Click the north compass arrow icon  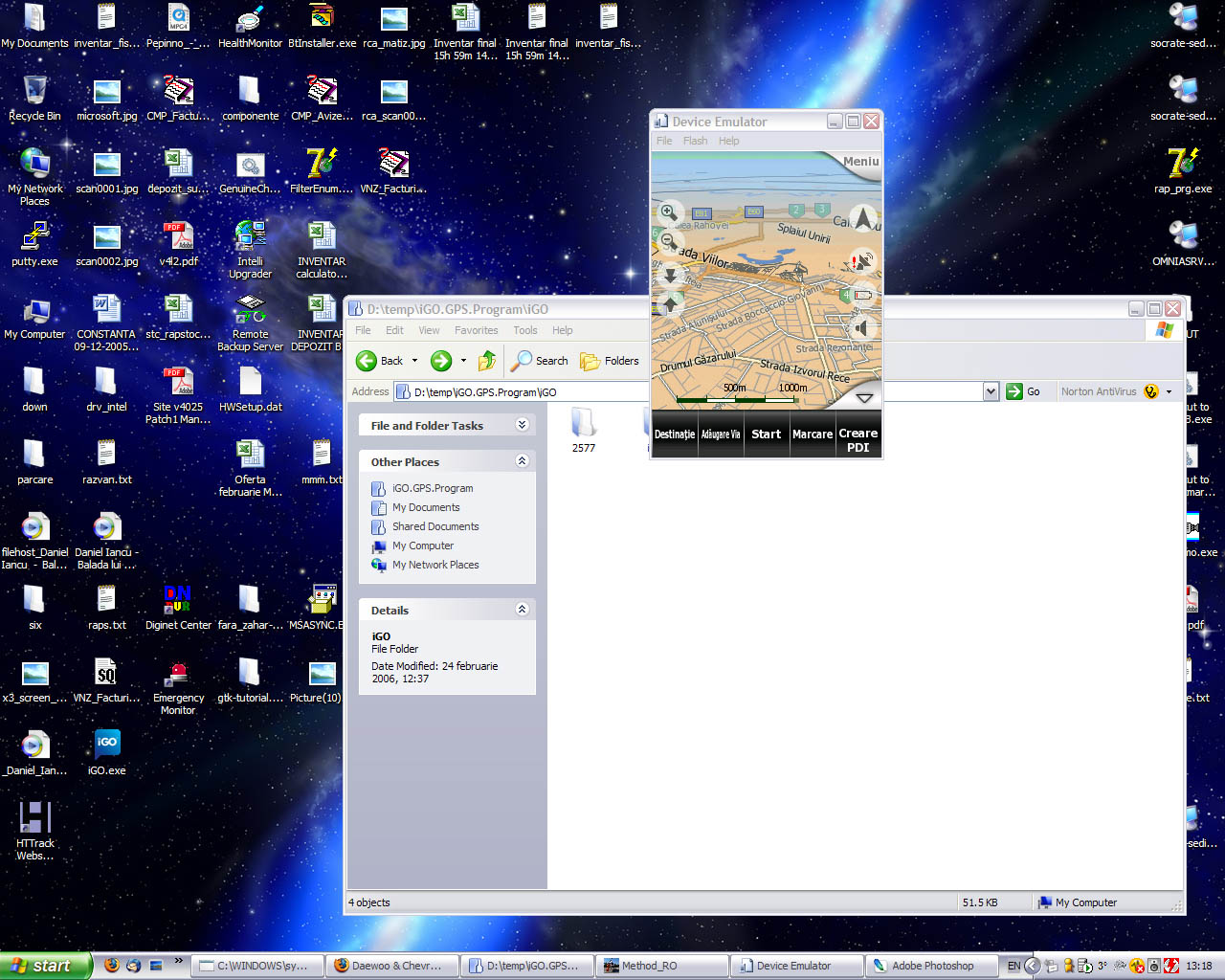[x=863, y=219]
